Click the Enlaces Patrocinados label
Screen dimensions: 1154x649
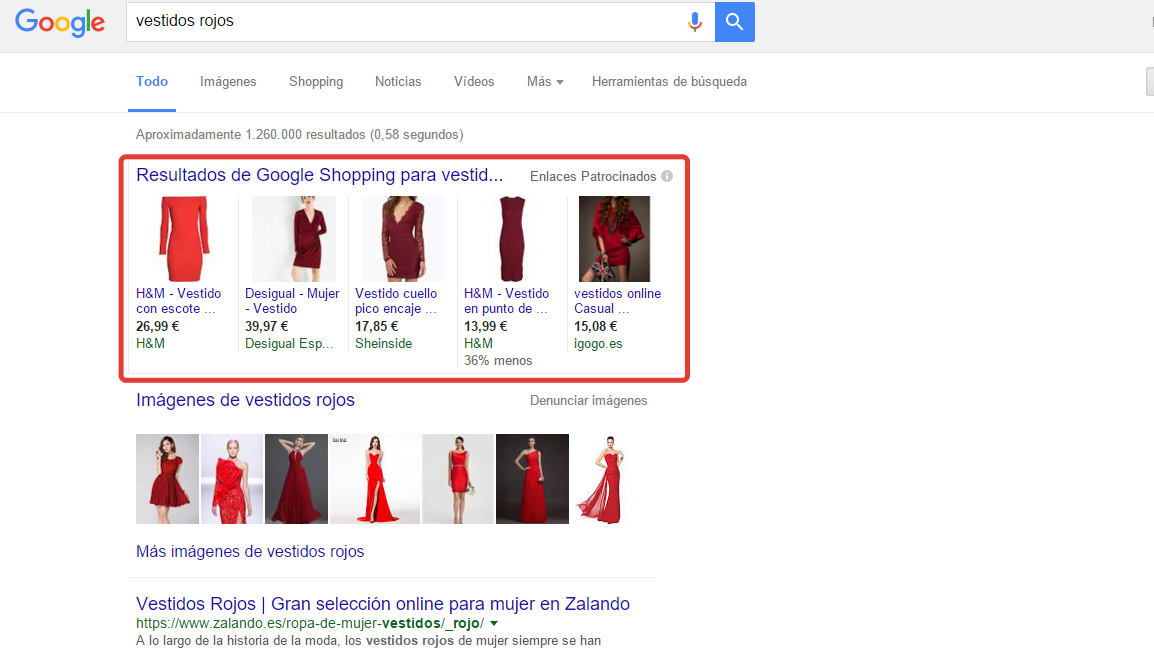593,177
